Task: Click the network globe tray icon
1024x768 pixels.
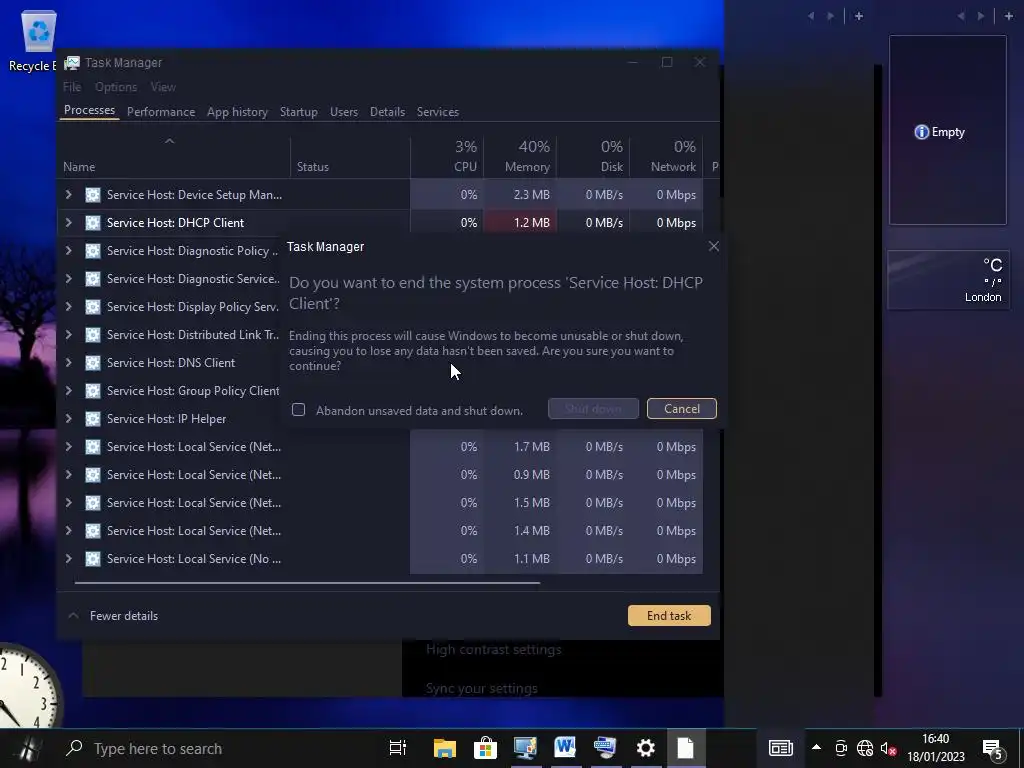Action: [x=865, y=748]
